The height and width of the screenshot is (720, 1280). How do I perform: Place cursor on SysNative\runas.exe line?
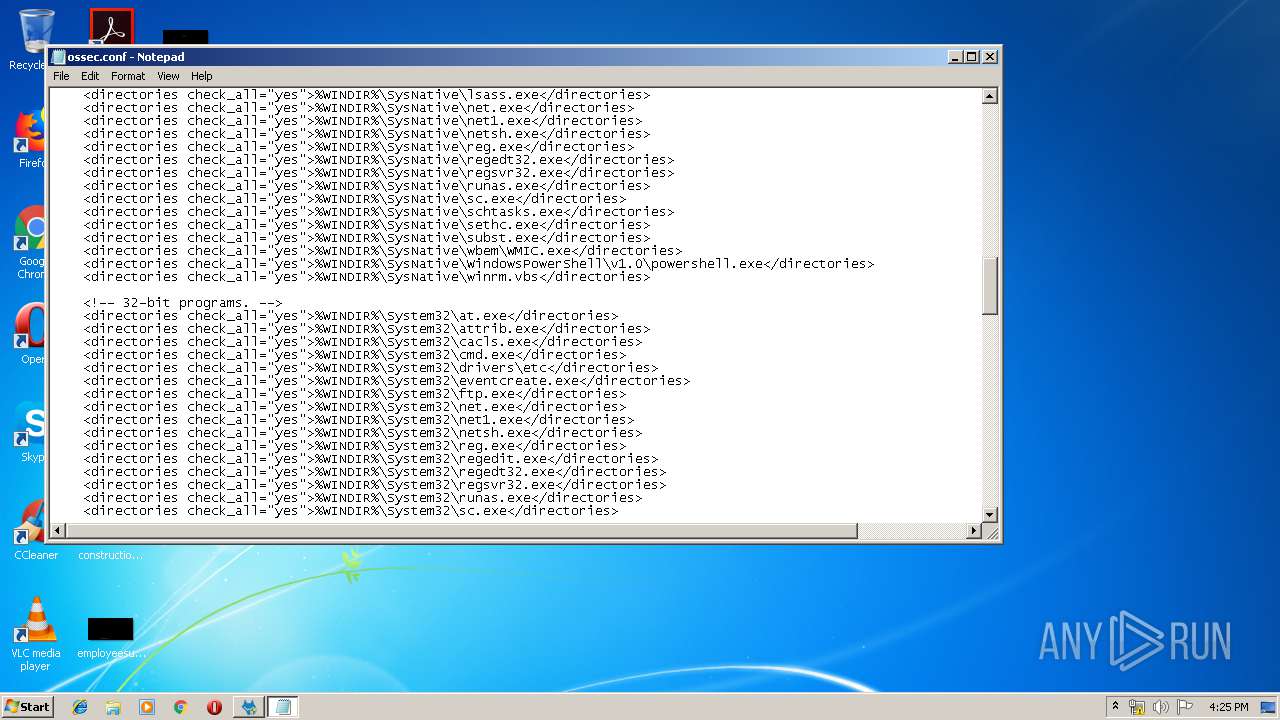[x=367, y=186]
